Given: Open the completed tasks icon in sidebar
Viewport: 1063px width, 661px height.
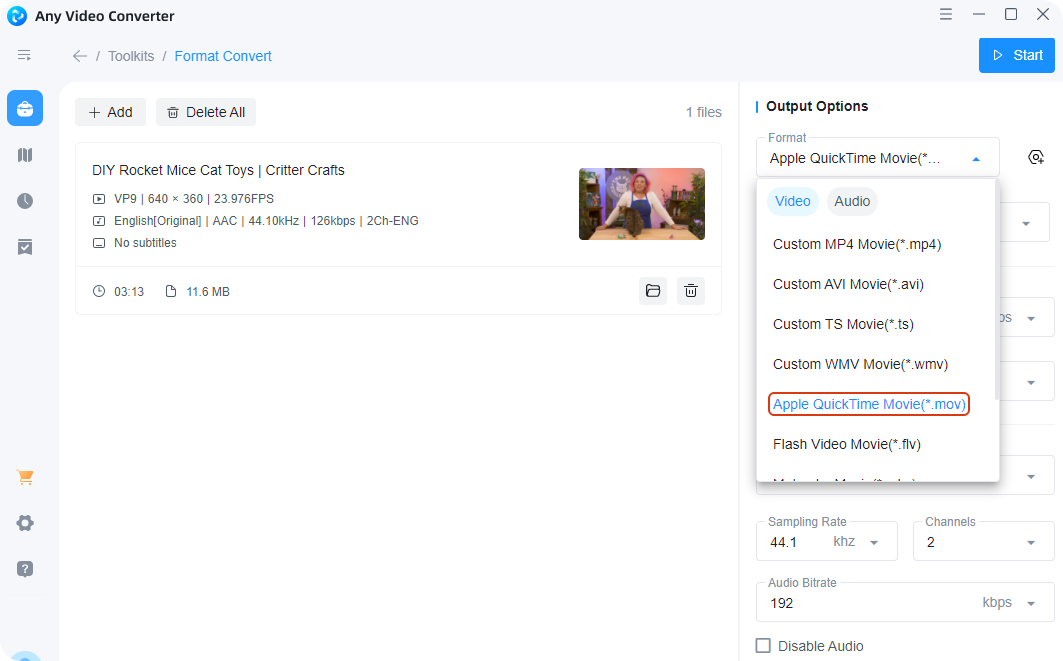Looking at the screenshot, I should coord(25,247).
